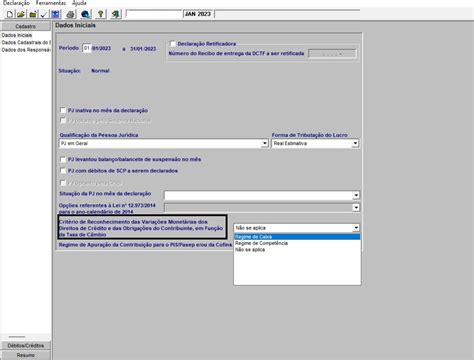Choose Não se aplica in the open list
The width and height of the screenshot is (474, 360).
click(297, 249)
